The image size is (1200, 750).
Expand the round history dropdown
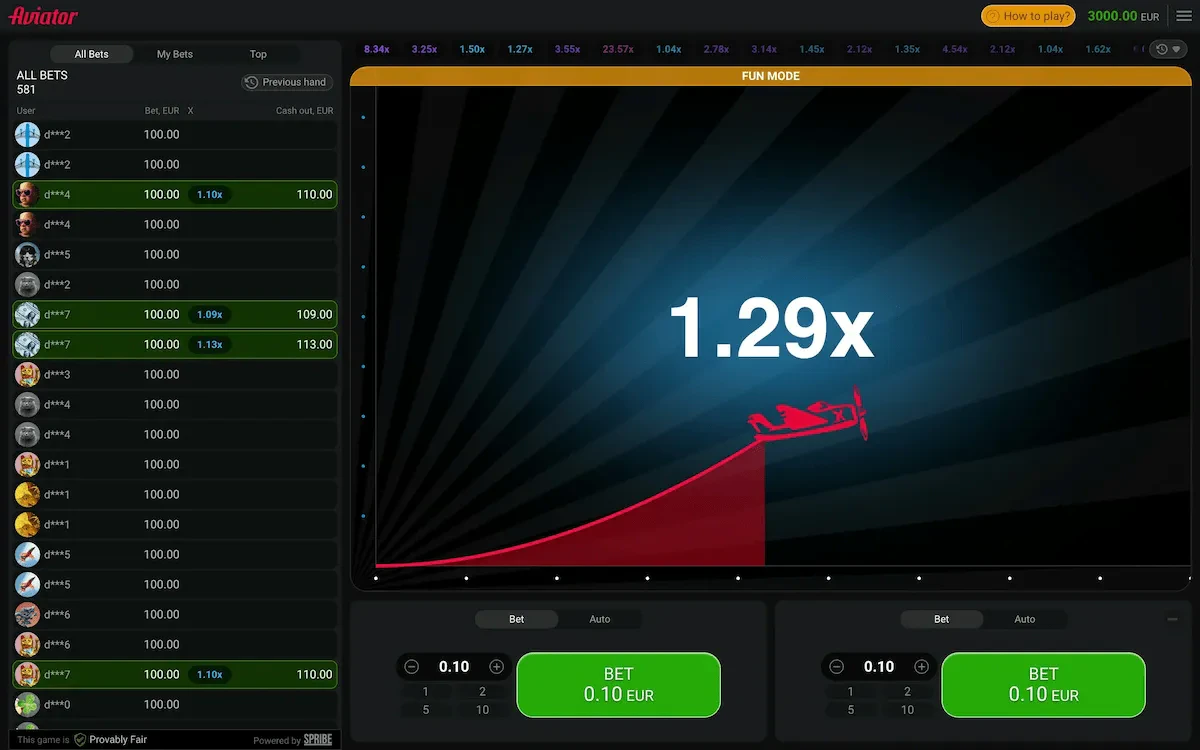pyautogui.click(x=1166, y=49)
